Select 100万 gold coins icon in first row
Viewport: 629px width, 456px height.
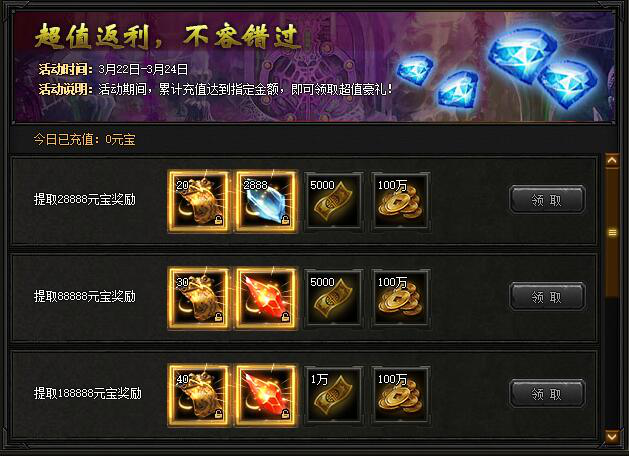pyautogui.click(x=400, y=202)
